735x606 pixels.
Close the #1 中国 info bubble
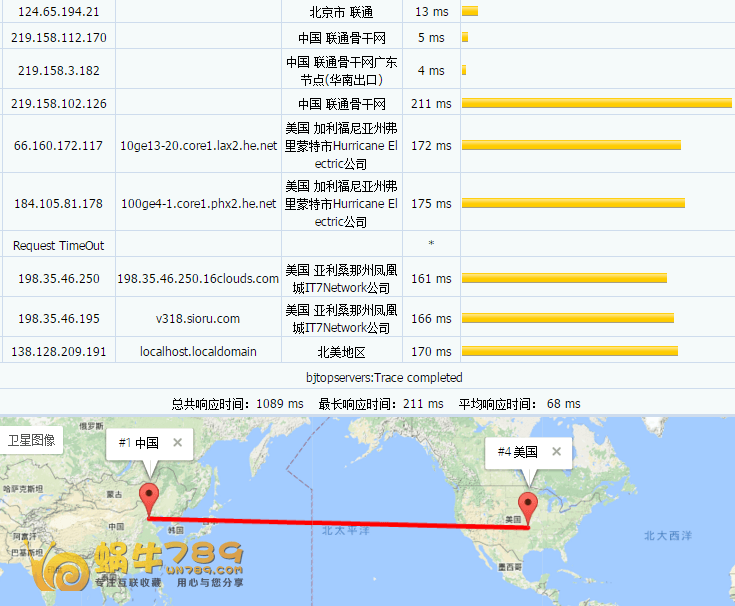[x=177, y=442]
